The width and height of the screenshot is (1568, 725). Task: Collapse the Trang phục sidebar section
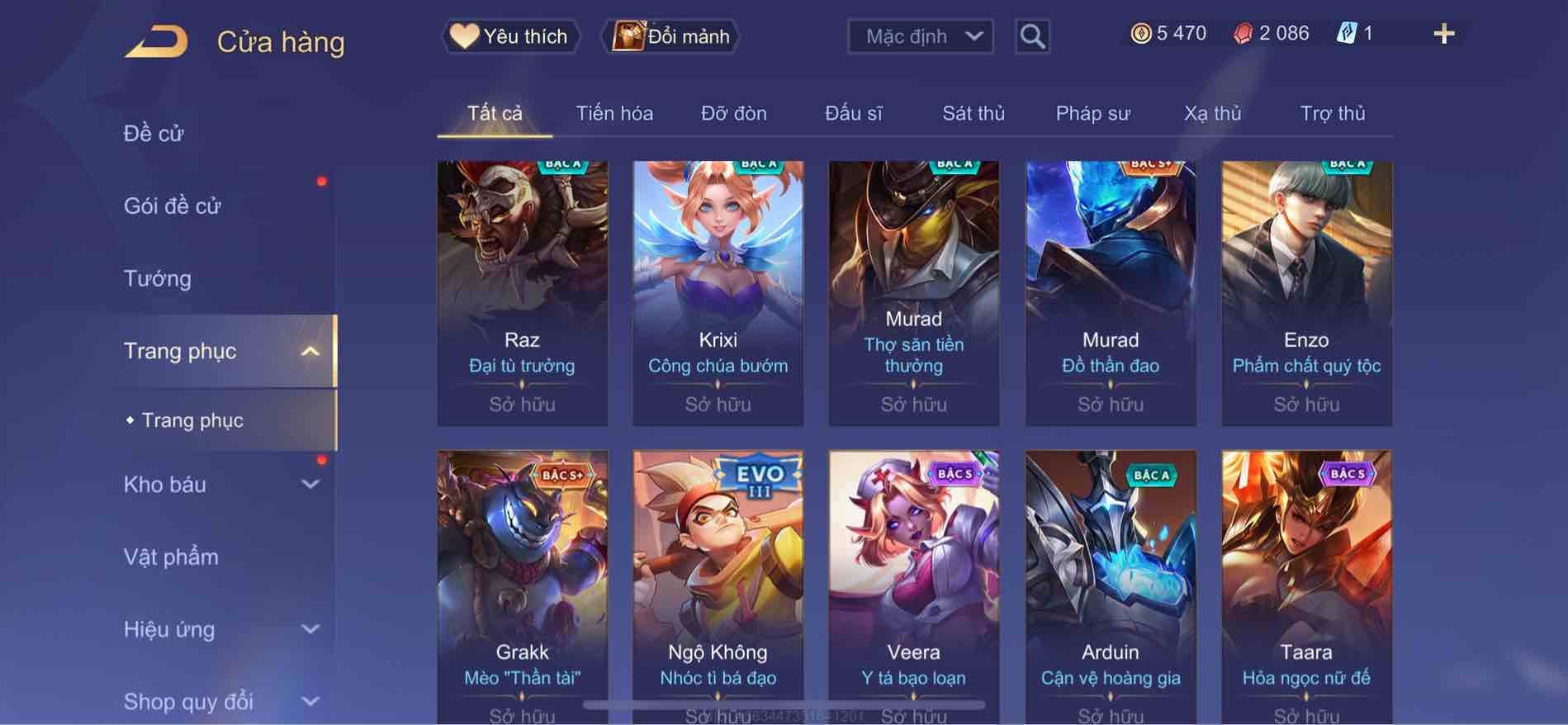coord(310,352)
